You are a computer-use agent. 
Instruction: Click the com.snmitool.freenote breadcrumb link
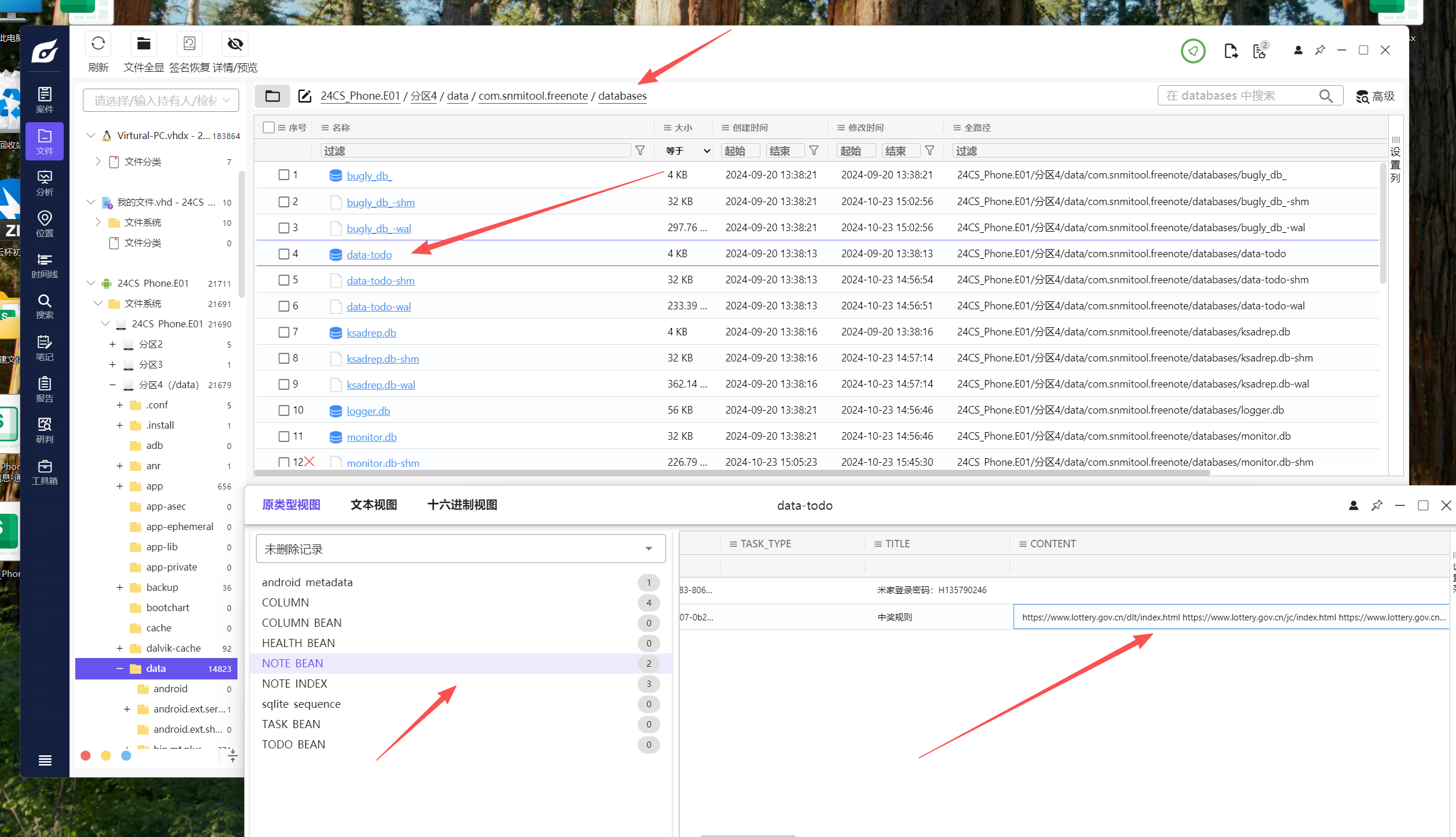533,96
